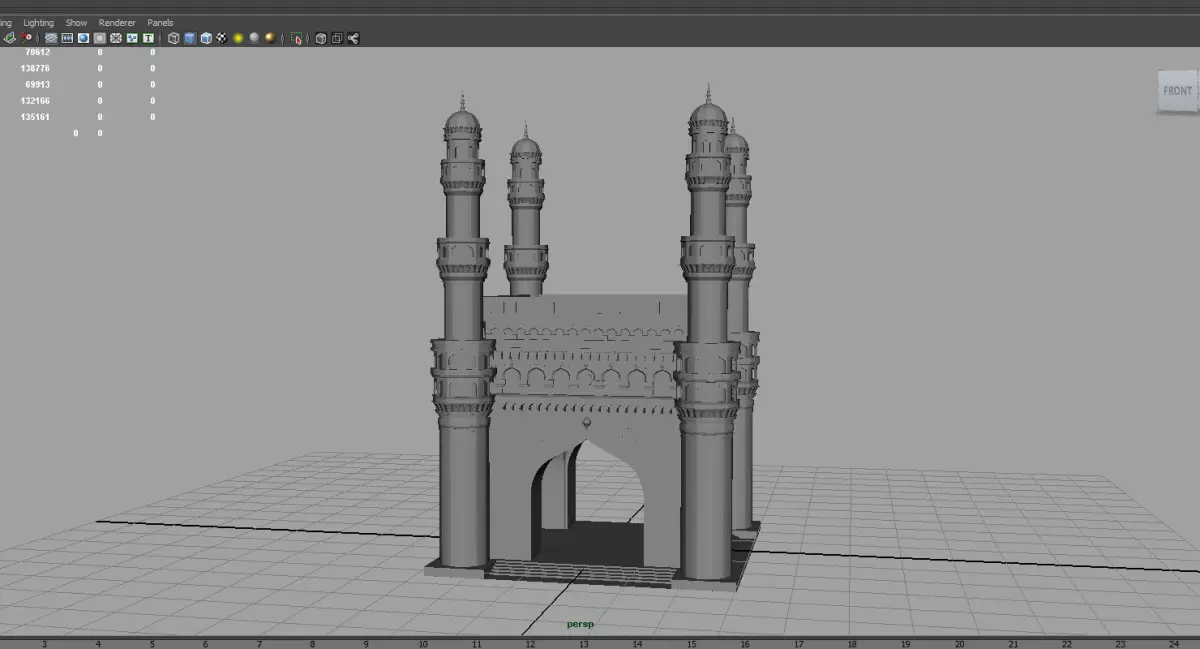
Task: Toggle the Resolution Gate icon
Action: [83, 38]
